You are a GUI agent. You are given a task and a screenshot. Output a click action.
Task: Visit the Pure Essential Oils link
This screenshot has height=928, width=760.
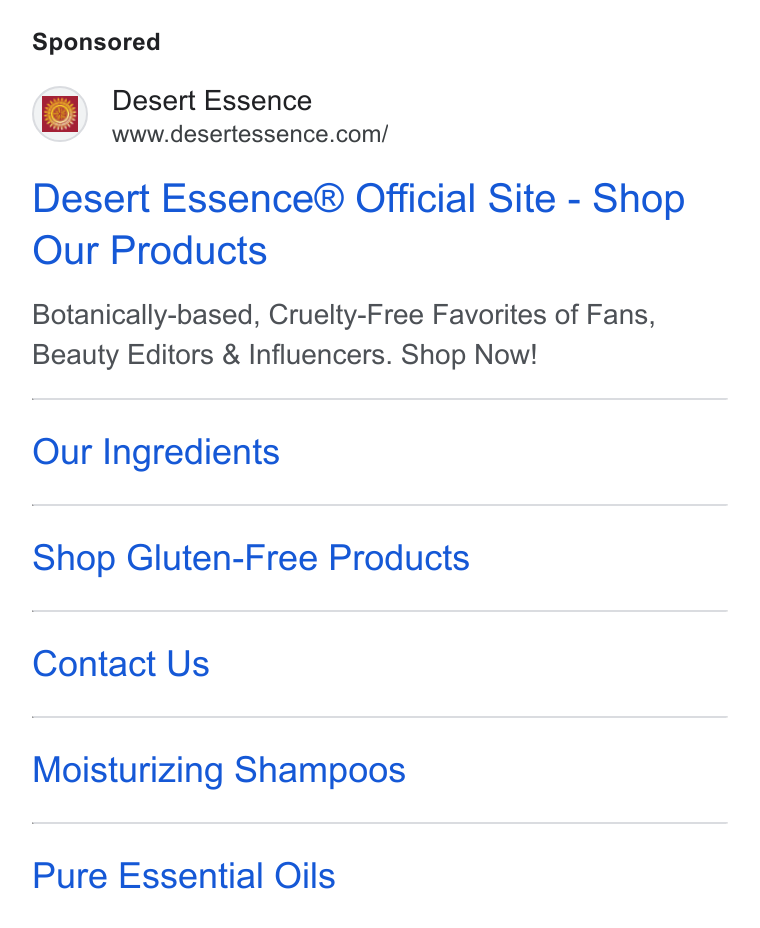184,875
